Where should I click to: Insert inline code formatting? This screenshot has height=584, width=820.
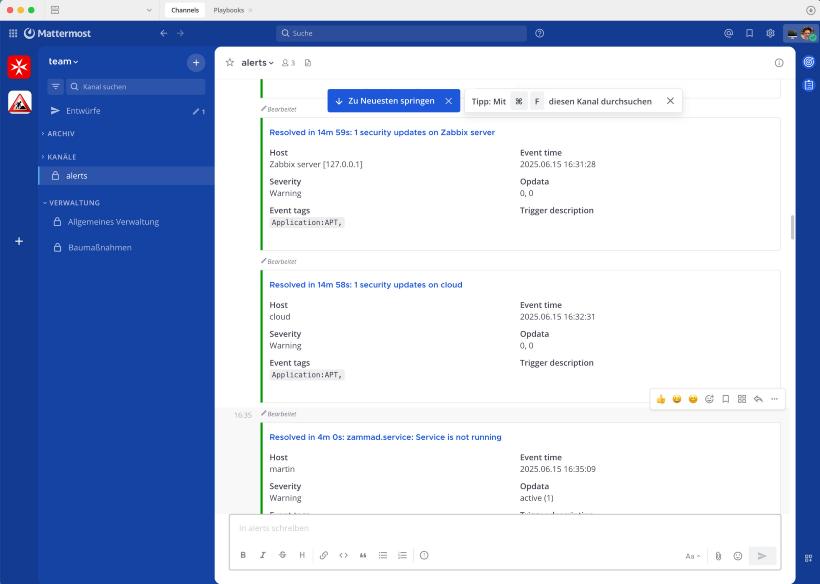pyautogui.click(x=344, y=555)
